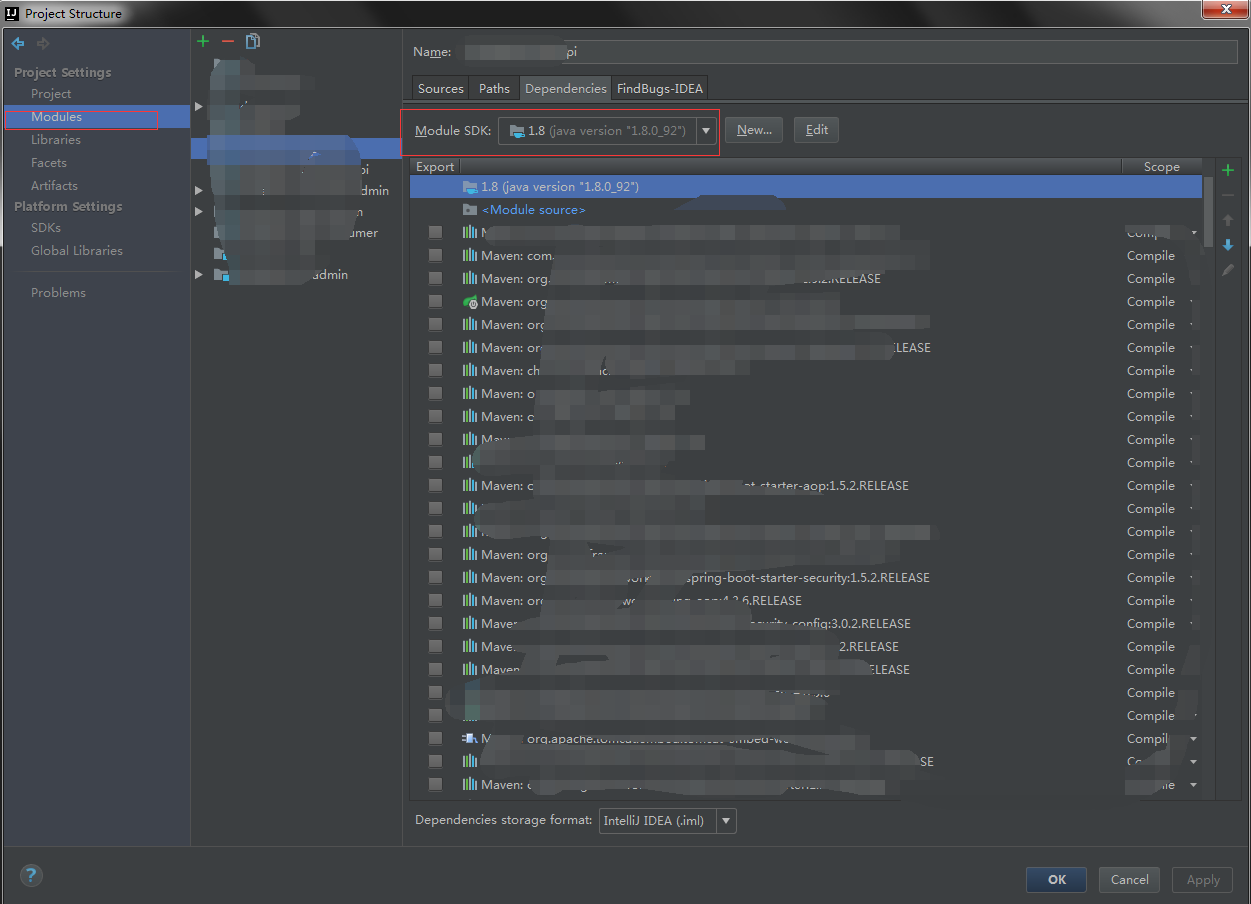
Task: Click the Scope column header
Action: tap(1162, 167)
